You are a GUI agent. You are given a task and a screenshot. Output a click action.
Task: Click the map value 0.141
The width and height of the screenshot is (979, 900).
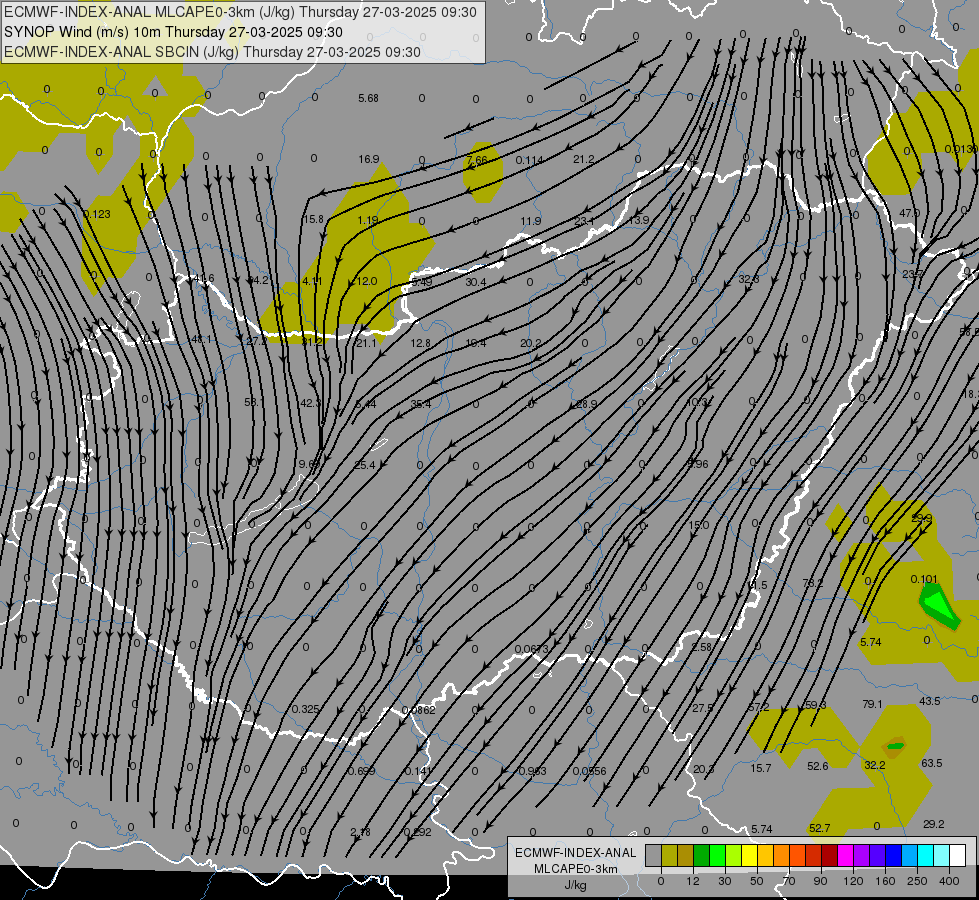coord(418,771)
